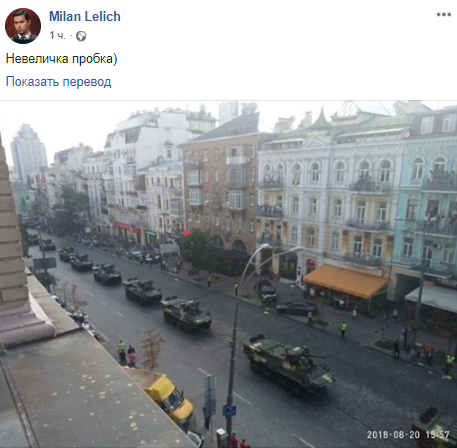The width and height of the screenshot is (457, 448).
Task: Click "Показать перевод" to translate post
Action: tap(58, 82)
